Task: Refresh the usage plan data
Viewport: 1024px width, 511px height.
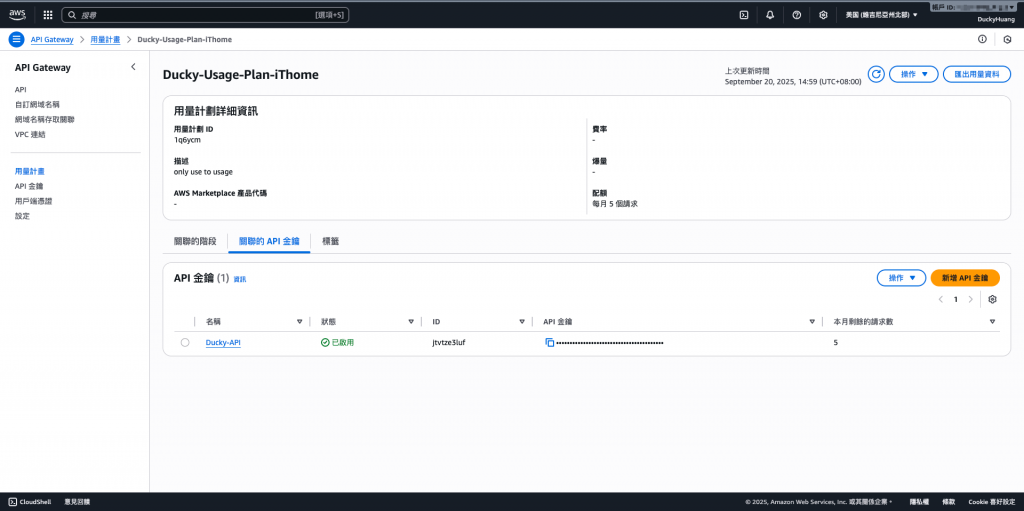Action: point(876,74)
